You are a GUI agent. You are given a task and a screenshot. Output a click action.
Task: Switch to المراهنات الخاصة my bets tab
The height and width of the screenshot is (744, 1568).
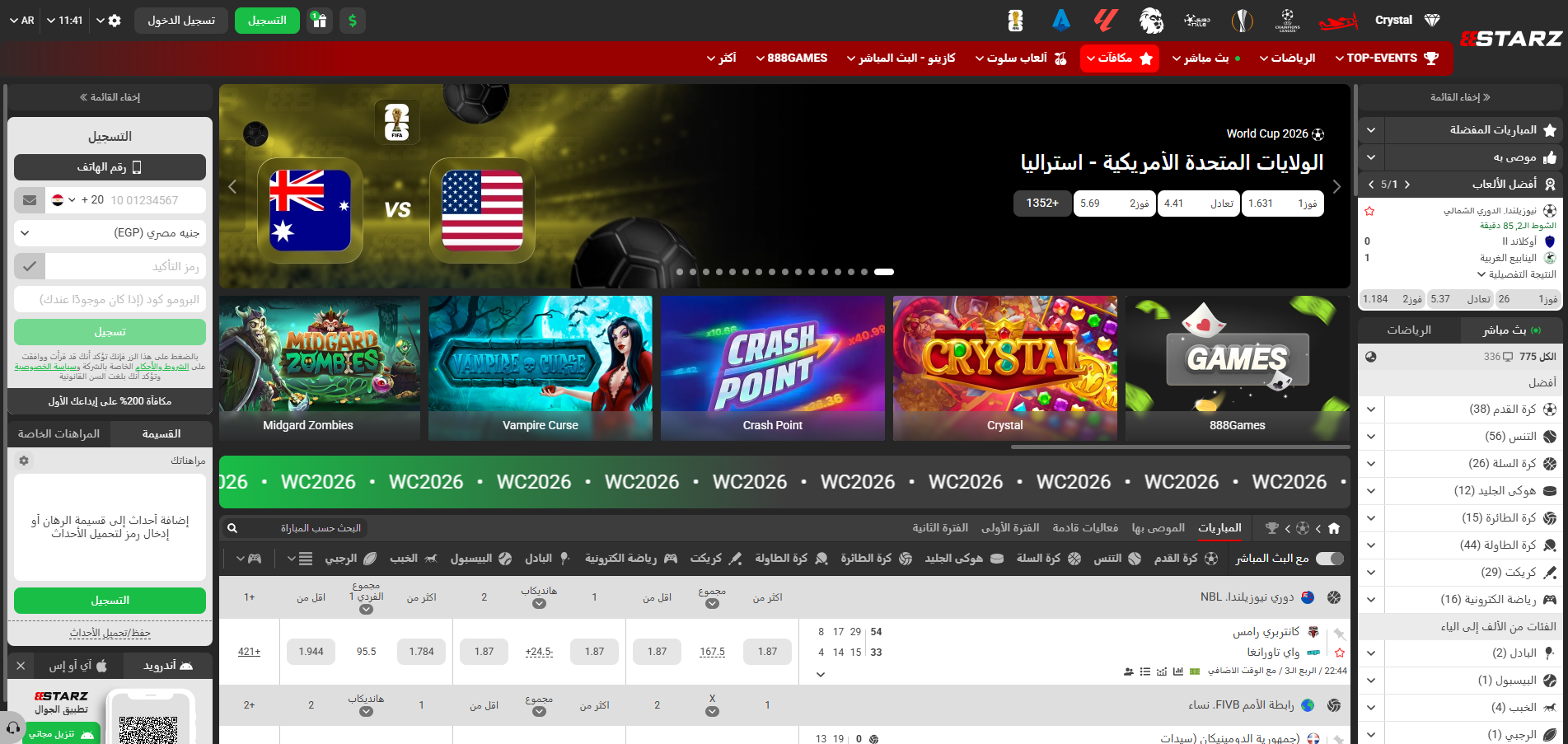tap(59, 434)
